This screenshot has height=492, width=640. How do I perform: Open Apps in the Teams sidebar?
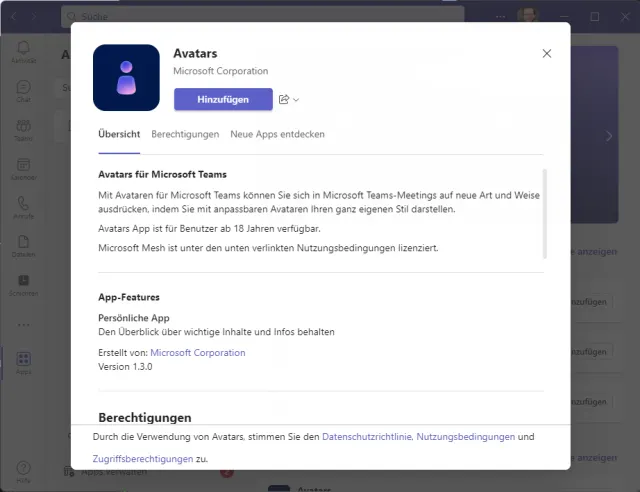(x=23, y=363)
